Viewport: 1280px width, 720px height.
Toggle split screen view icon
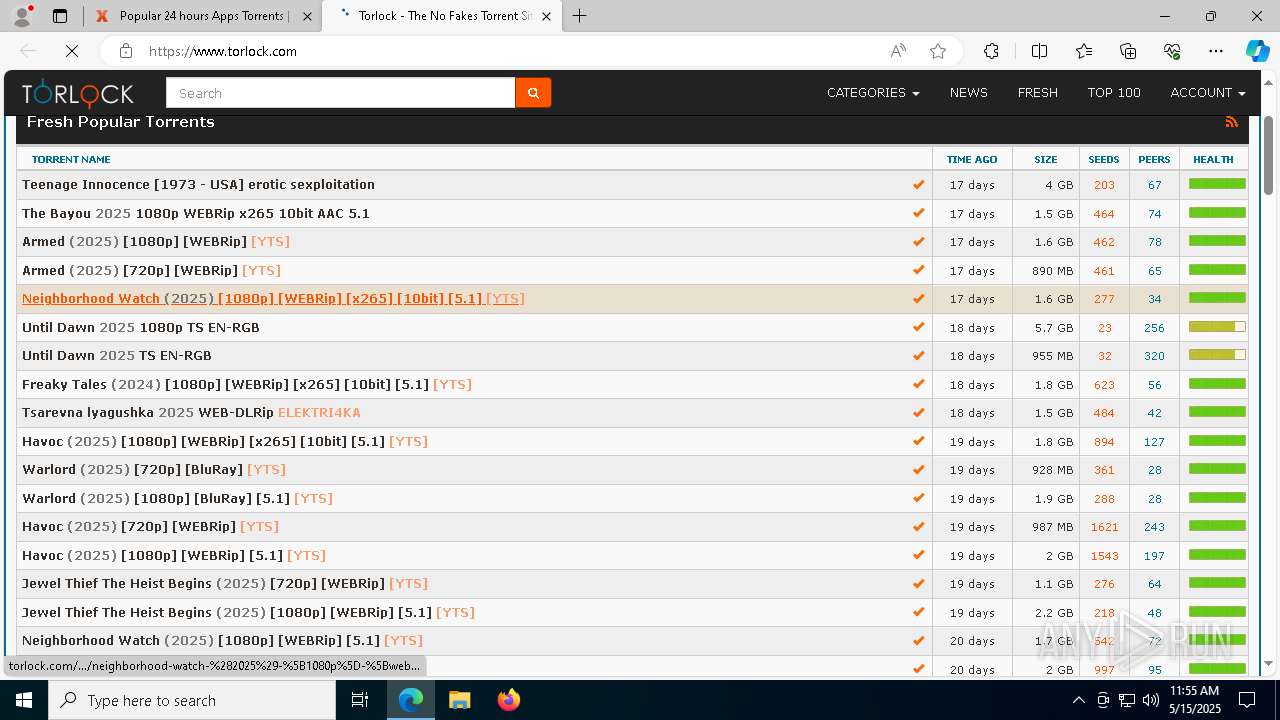pos(1039,51)
